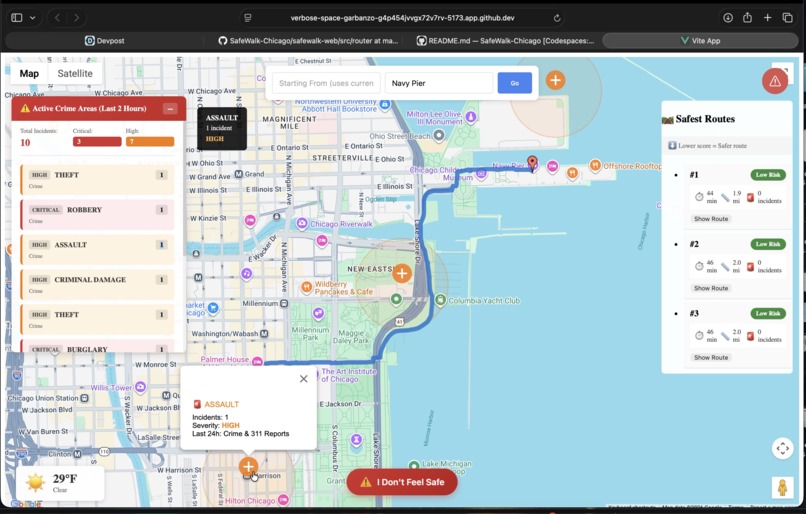Select the HIGH ASSAULT crime row
The width and height of the screenshot is (806, 514).
98,249
